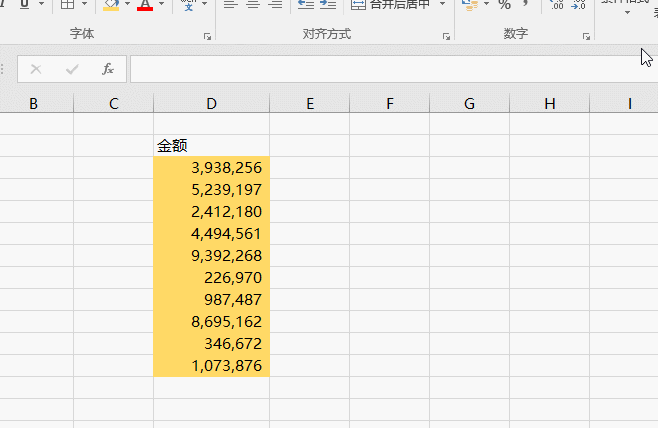Cancel formula entry X button
Image resolution: width=658 pixels, height=428 pixels.
(x=36, y=69)
